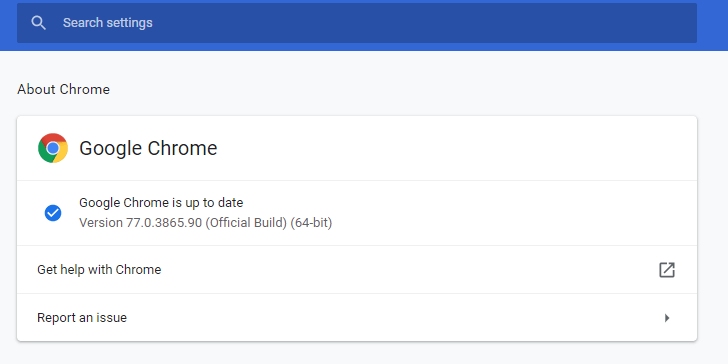Screen dimensions: 728x364
Task: Click the About Chrome page heading
Action: pos(64,89)
